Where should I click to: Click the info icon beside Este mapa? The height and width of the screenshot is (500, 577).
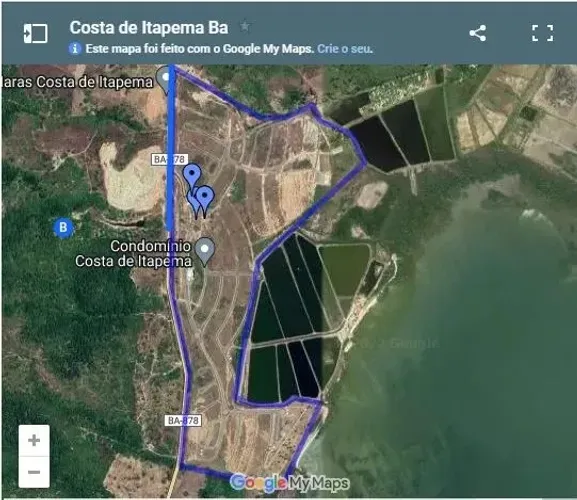[75, 49]
